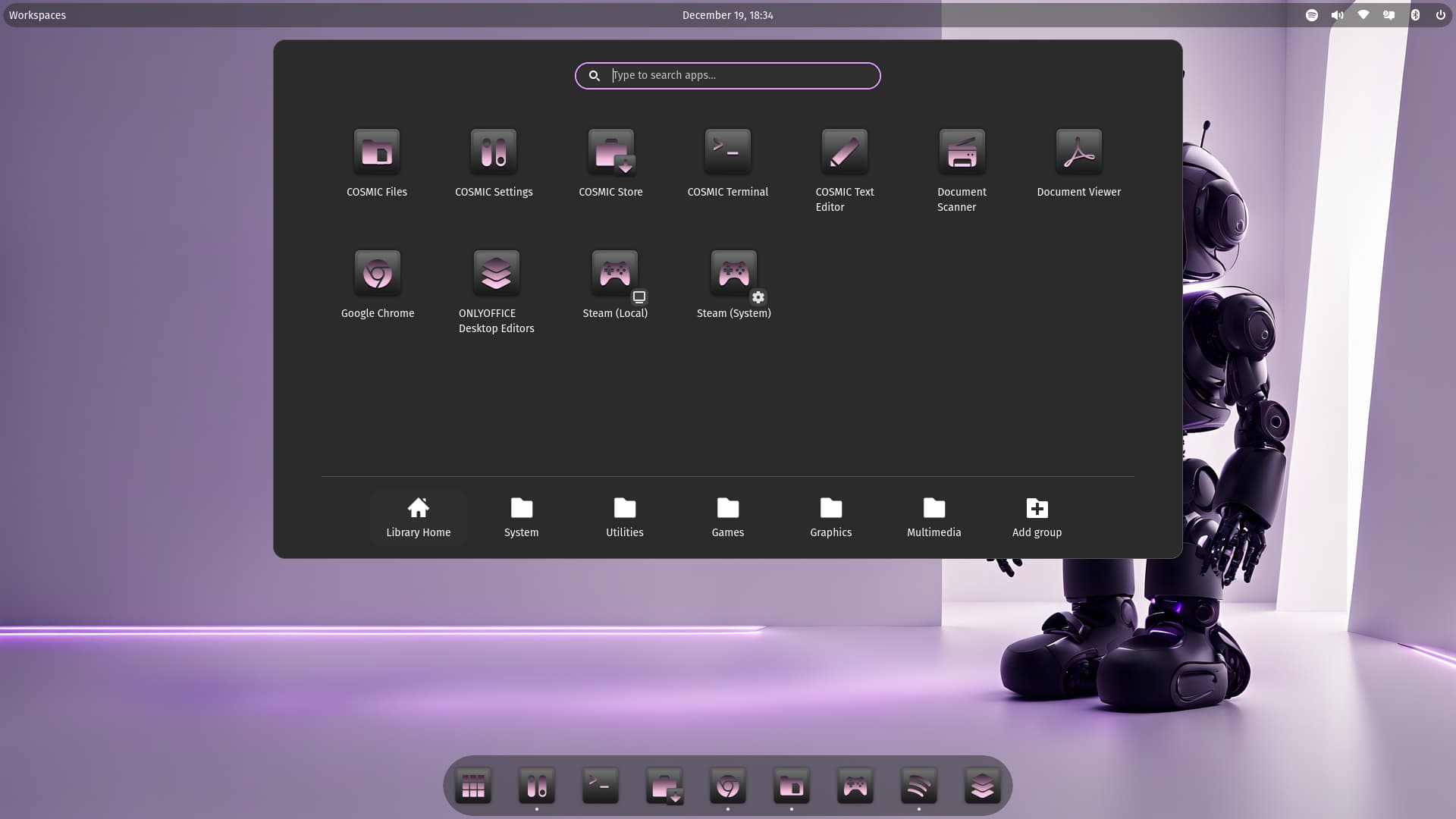Open the Games app group
The height and width of the screenshot is (819, 1456).
pyautogui.click(x=728, y=518)
